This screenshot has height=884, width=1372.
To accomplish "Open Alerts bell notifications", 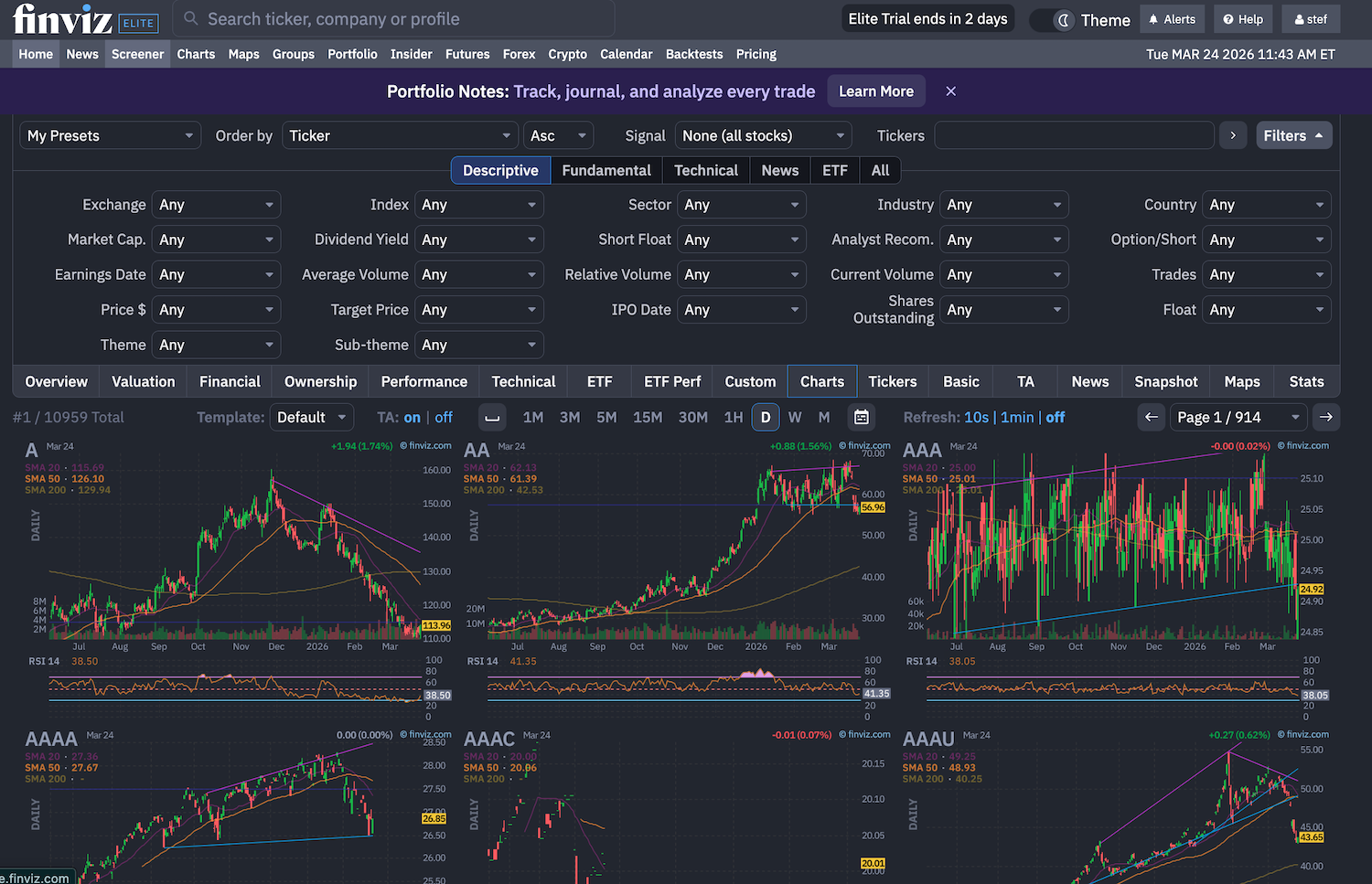I will pos(1172,19).
